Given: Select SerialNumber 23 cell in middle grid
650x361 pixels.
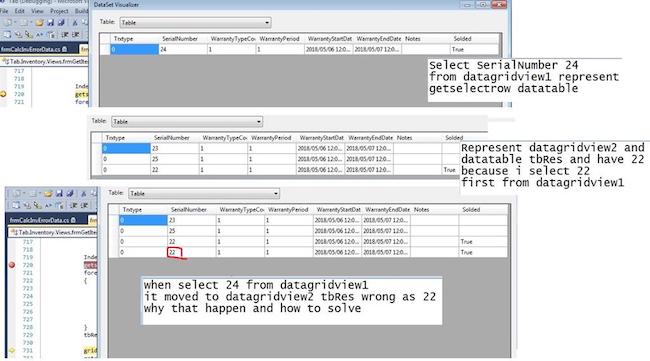Looking at the screenshot, I should [x=175, y=148].
